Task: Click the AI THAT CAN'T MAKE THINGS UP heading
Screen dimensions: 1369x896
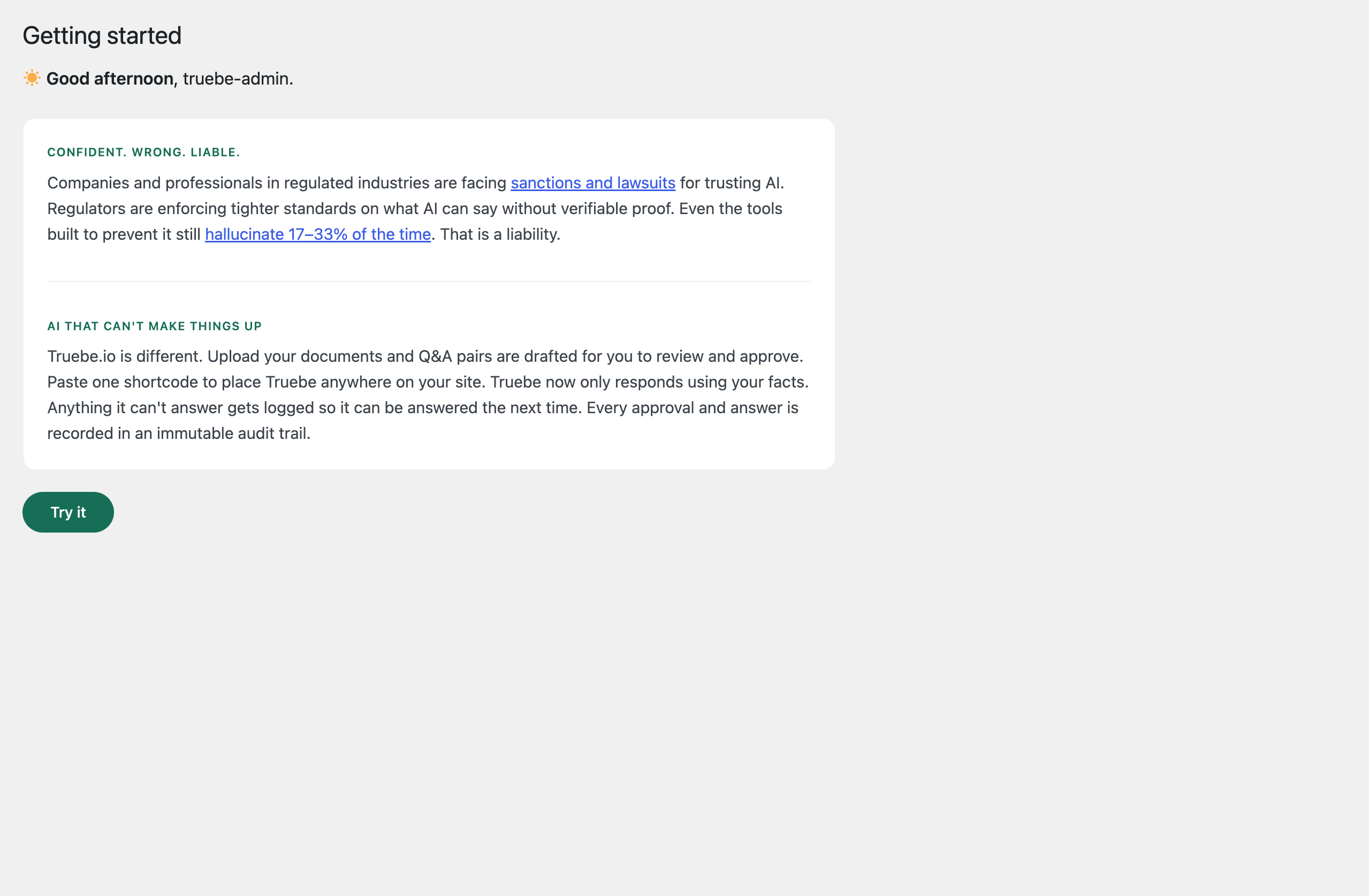Action: coord(154,326)
